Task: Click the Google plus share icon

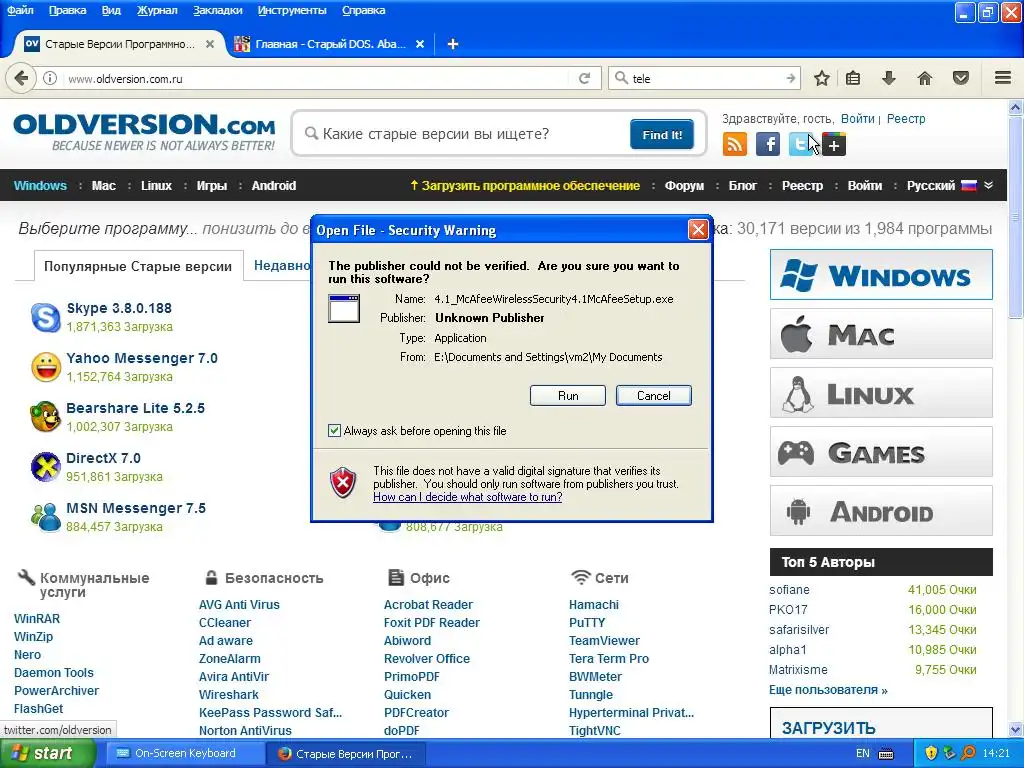Action: (x=834, y=144)
